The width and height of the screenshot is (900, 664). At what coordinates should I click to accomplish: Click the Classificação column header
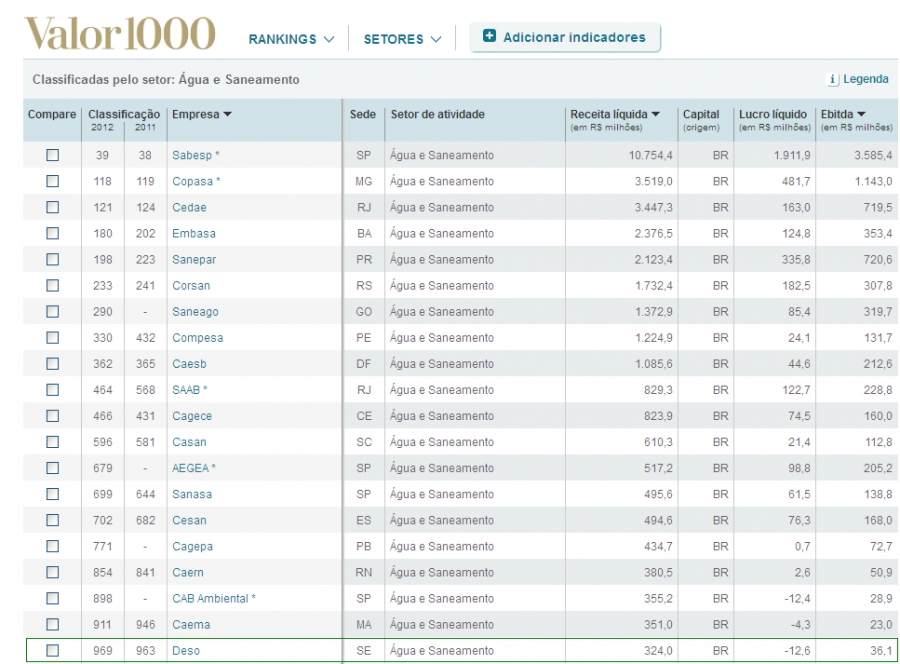pos(124,114)
